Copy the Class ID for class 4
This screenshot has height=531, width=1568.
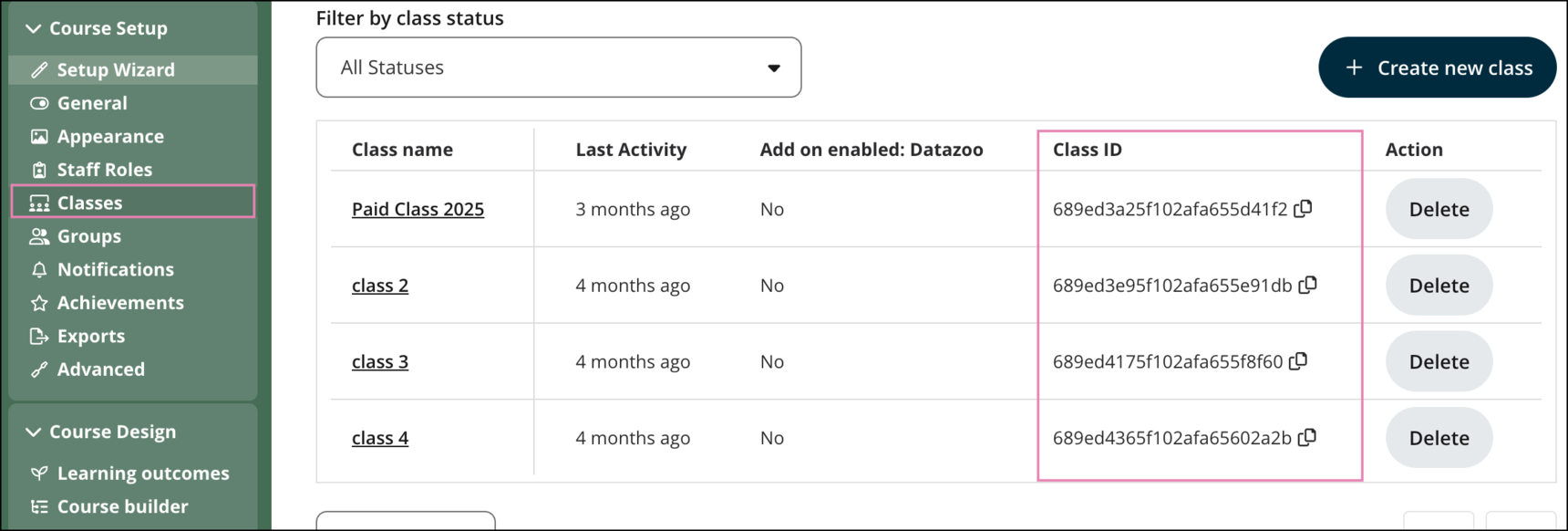coord(1307,437)
